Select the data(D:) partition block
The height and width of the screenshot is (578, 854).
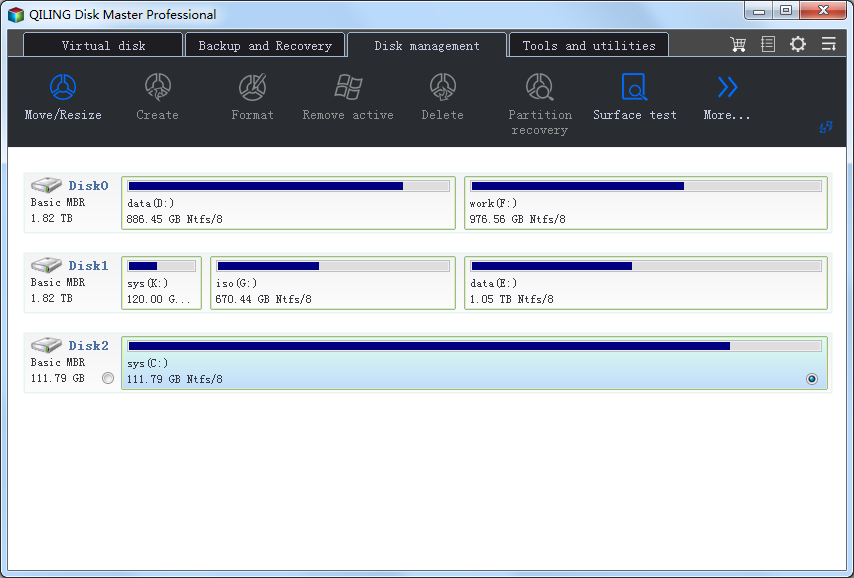[x=288, y=203]
